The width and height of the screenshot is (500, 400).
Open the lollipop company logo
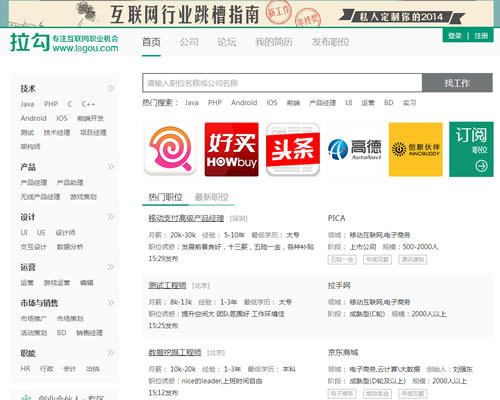click(x=170, y=149)
